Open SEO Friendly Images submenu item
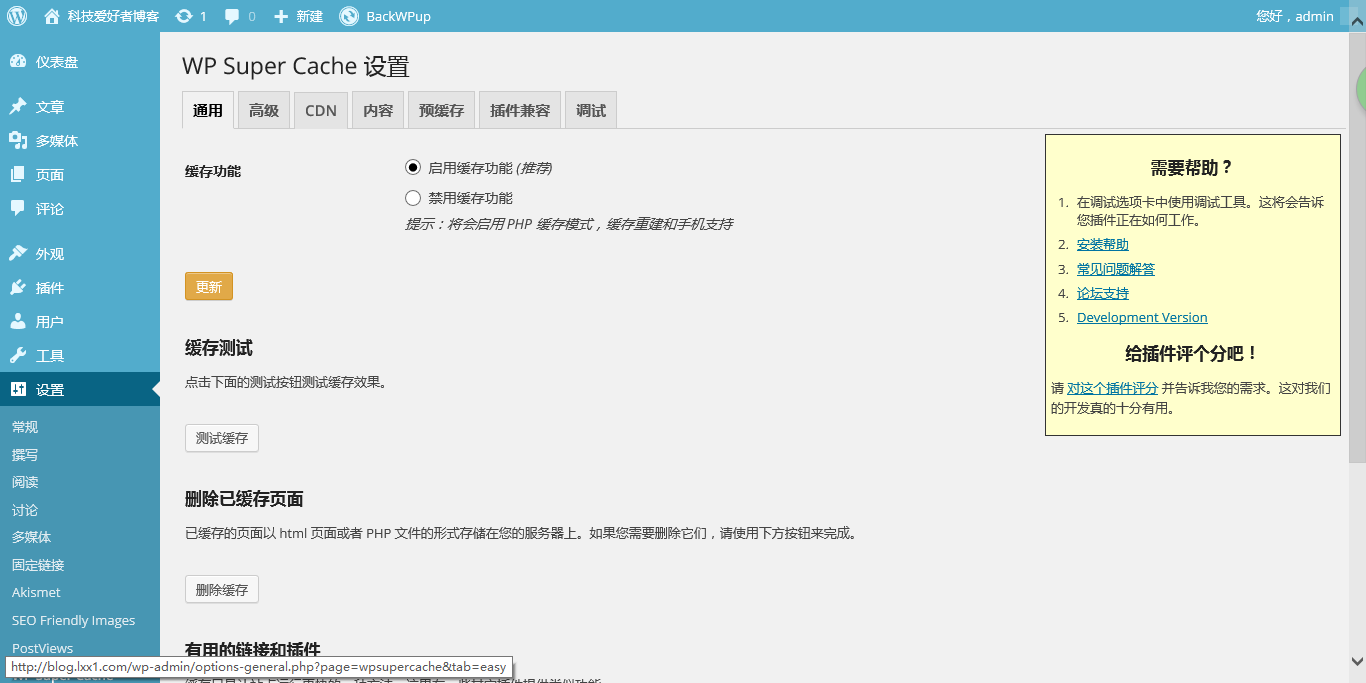The image size is (1366, 683). (73, 620)
